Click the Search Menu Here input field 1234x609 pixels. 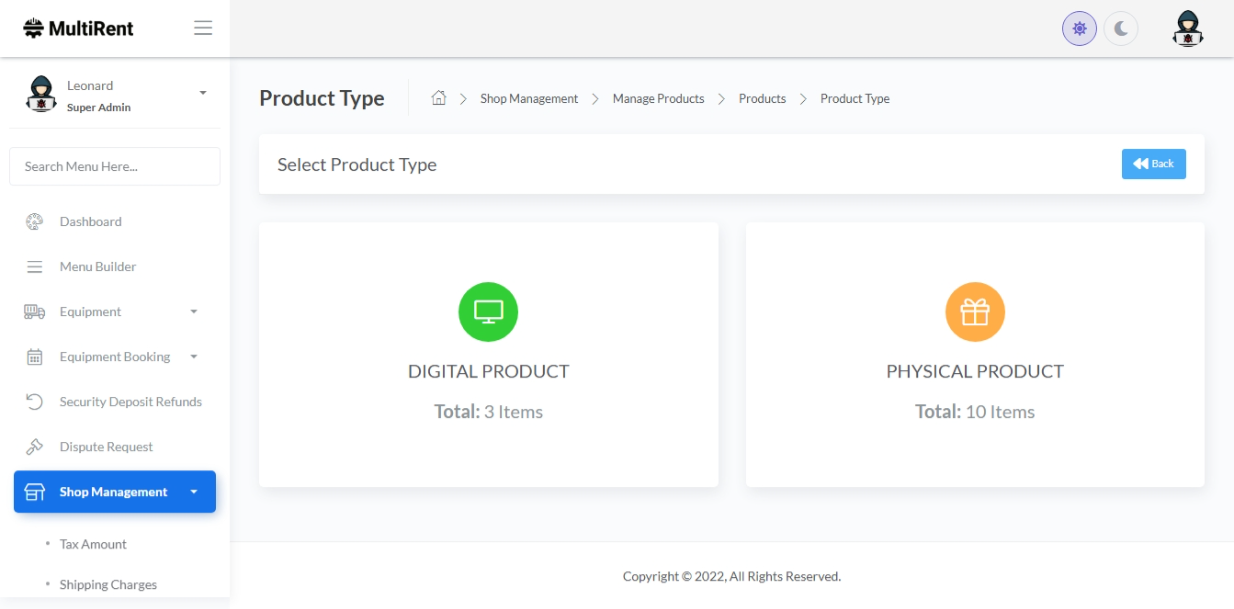pyautogui.click(x=114, y=166)
